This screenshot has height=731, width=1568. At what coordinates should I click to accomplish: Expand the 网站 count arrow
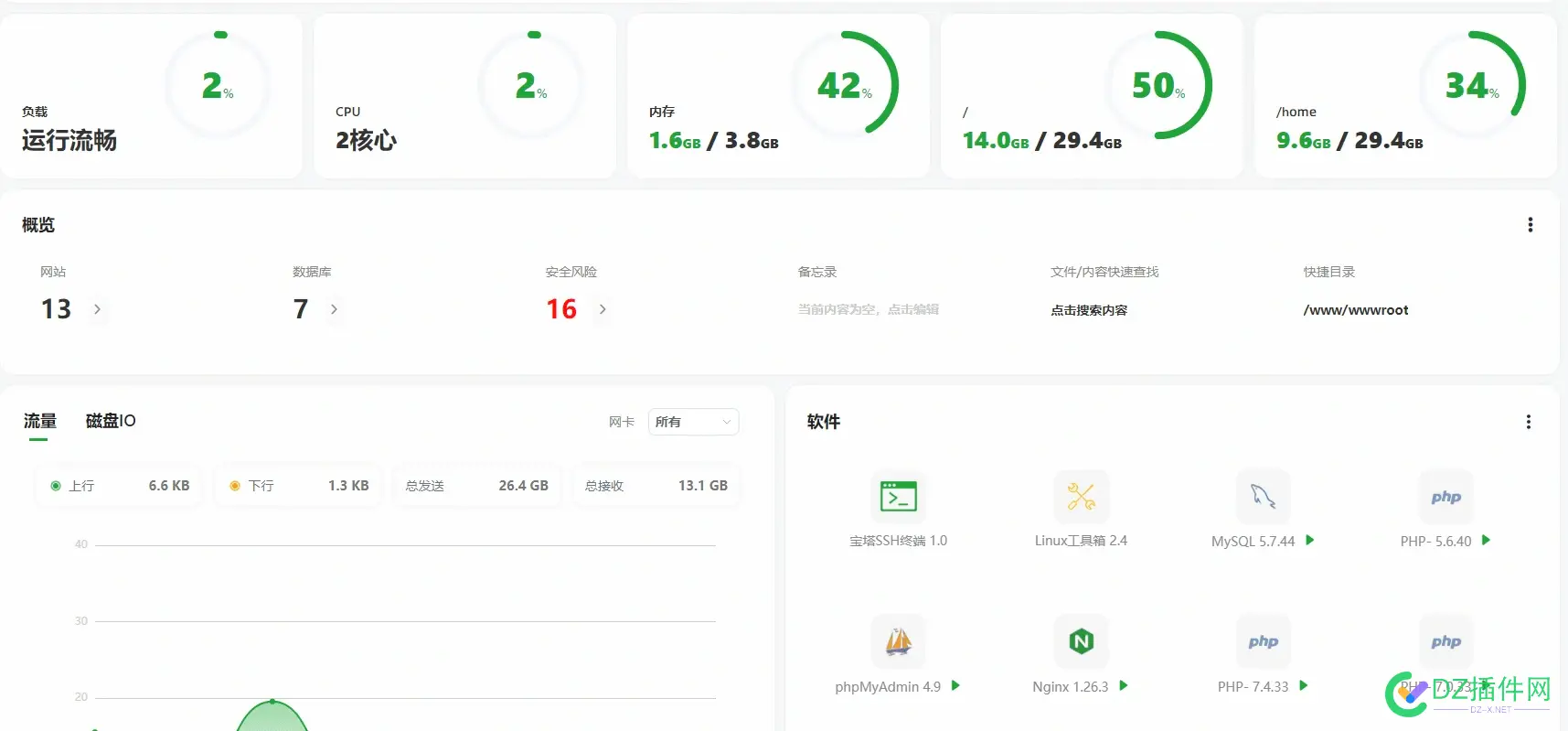pyautogui.click(x=97, y=309)
